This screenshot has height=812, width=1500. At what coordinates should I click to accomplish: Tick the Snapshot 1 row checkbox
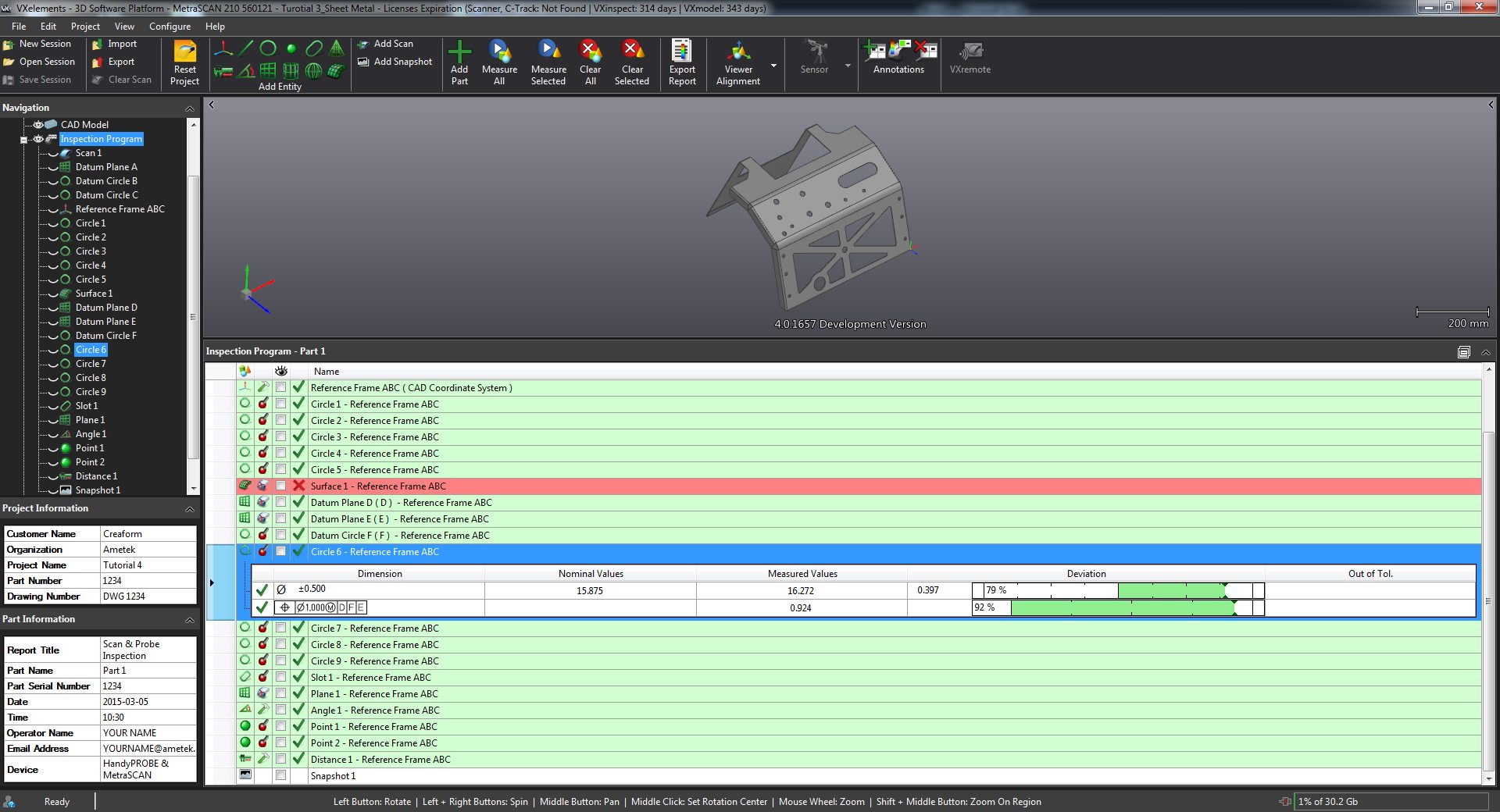click(280, 775)
